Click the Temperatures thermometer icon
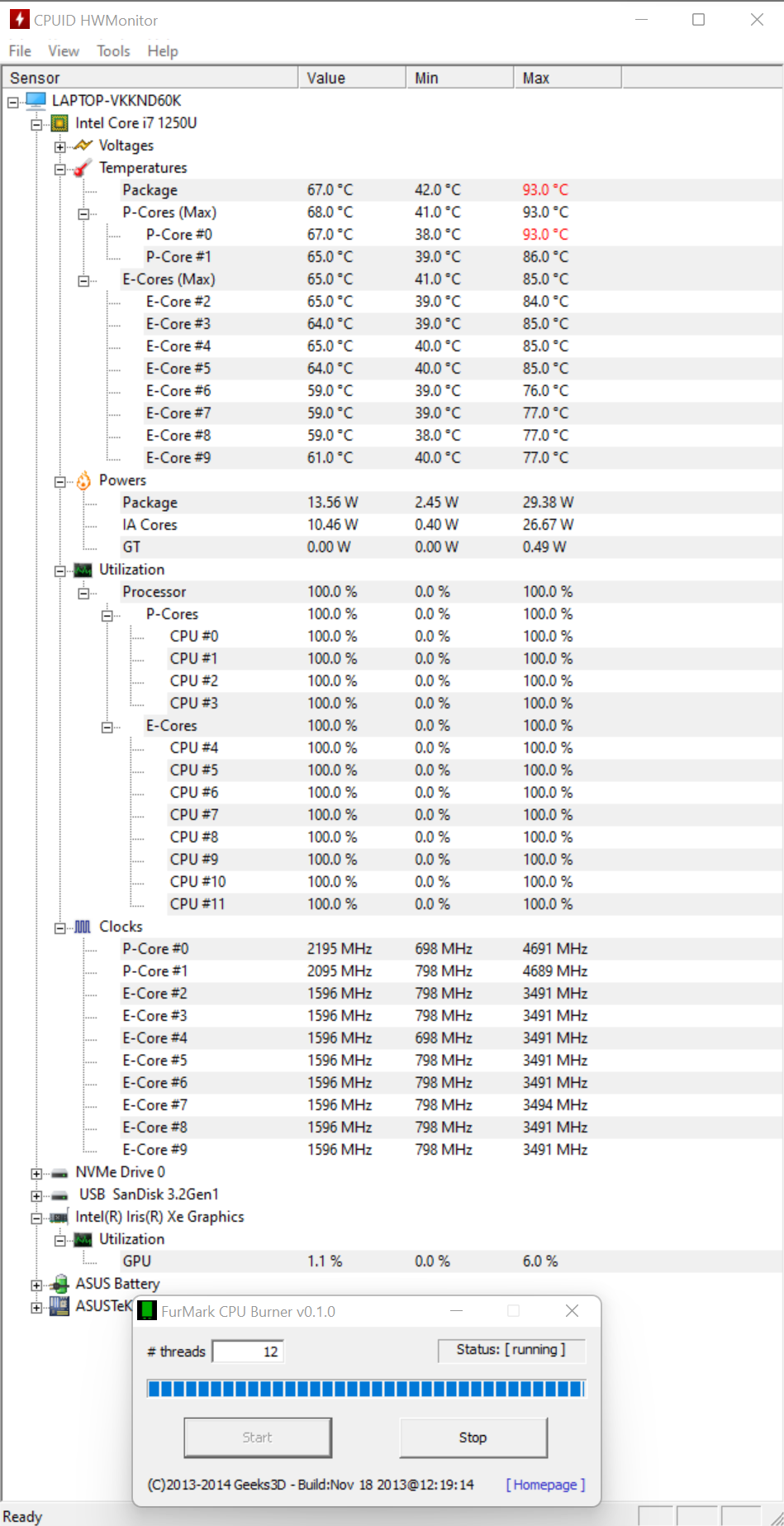Image resolution: width=784 pixels, height=1526 pixels. [x=83, y=168]
